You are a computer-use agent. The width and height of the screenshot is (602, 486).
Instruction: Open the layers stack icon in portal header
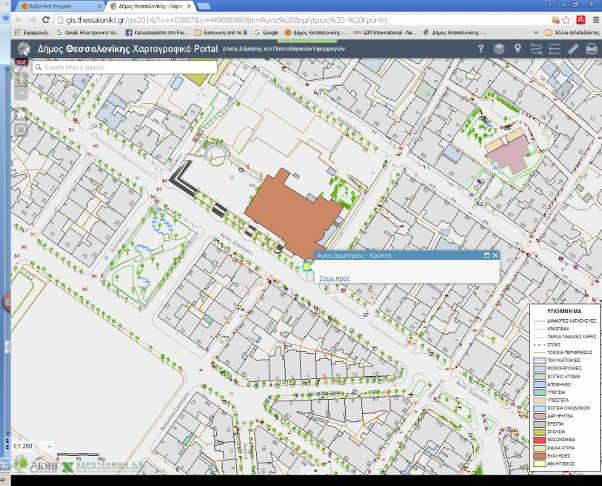[x=499, y=49]
